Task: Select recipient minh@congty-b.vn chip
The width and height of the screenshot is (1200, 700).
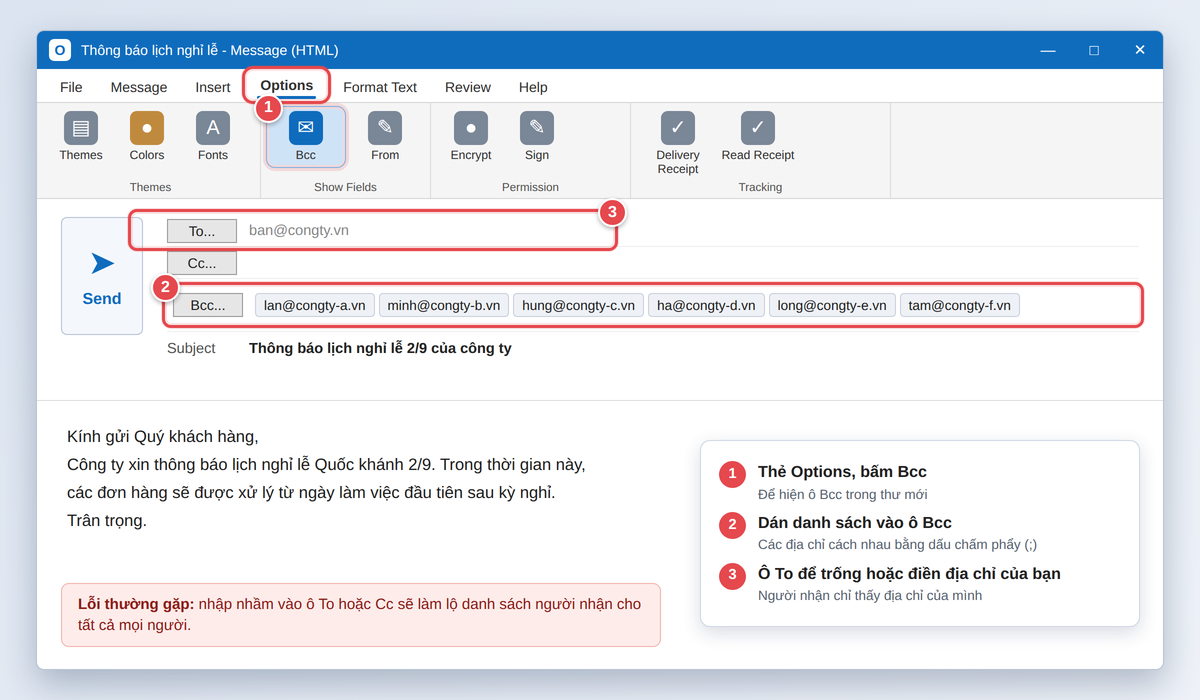Action: click(x=444, y=305)
